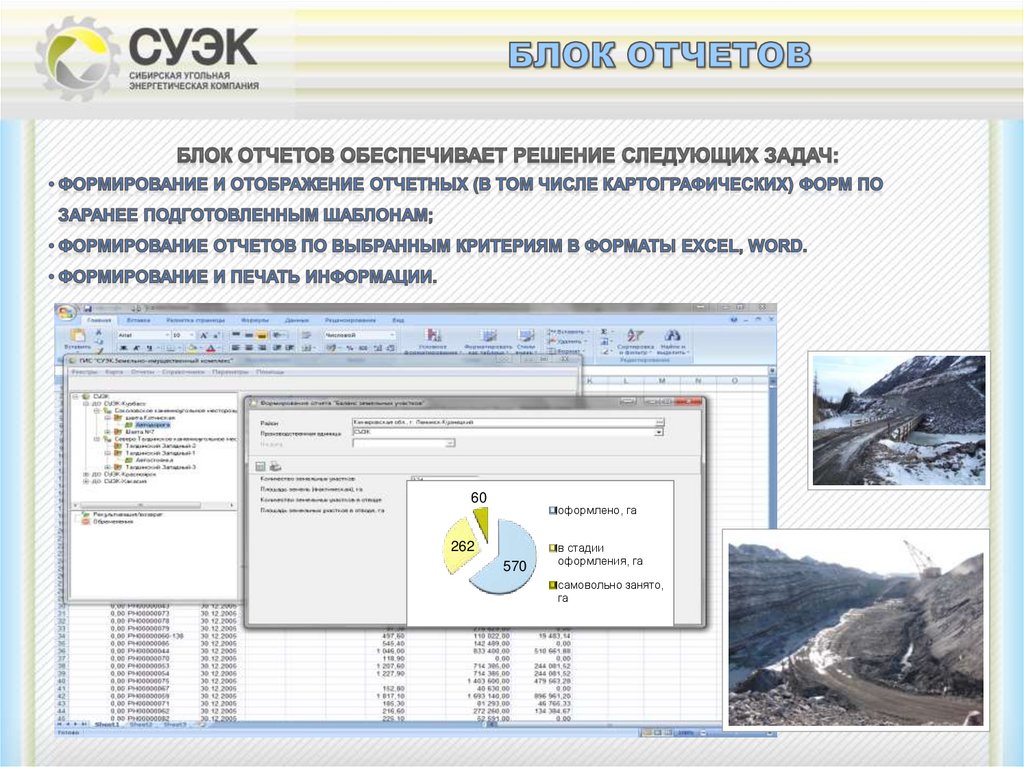
Task: Click the Find and Select binoculars icon
Action: point(672,336)
